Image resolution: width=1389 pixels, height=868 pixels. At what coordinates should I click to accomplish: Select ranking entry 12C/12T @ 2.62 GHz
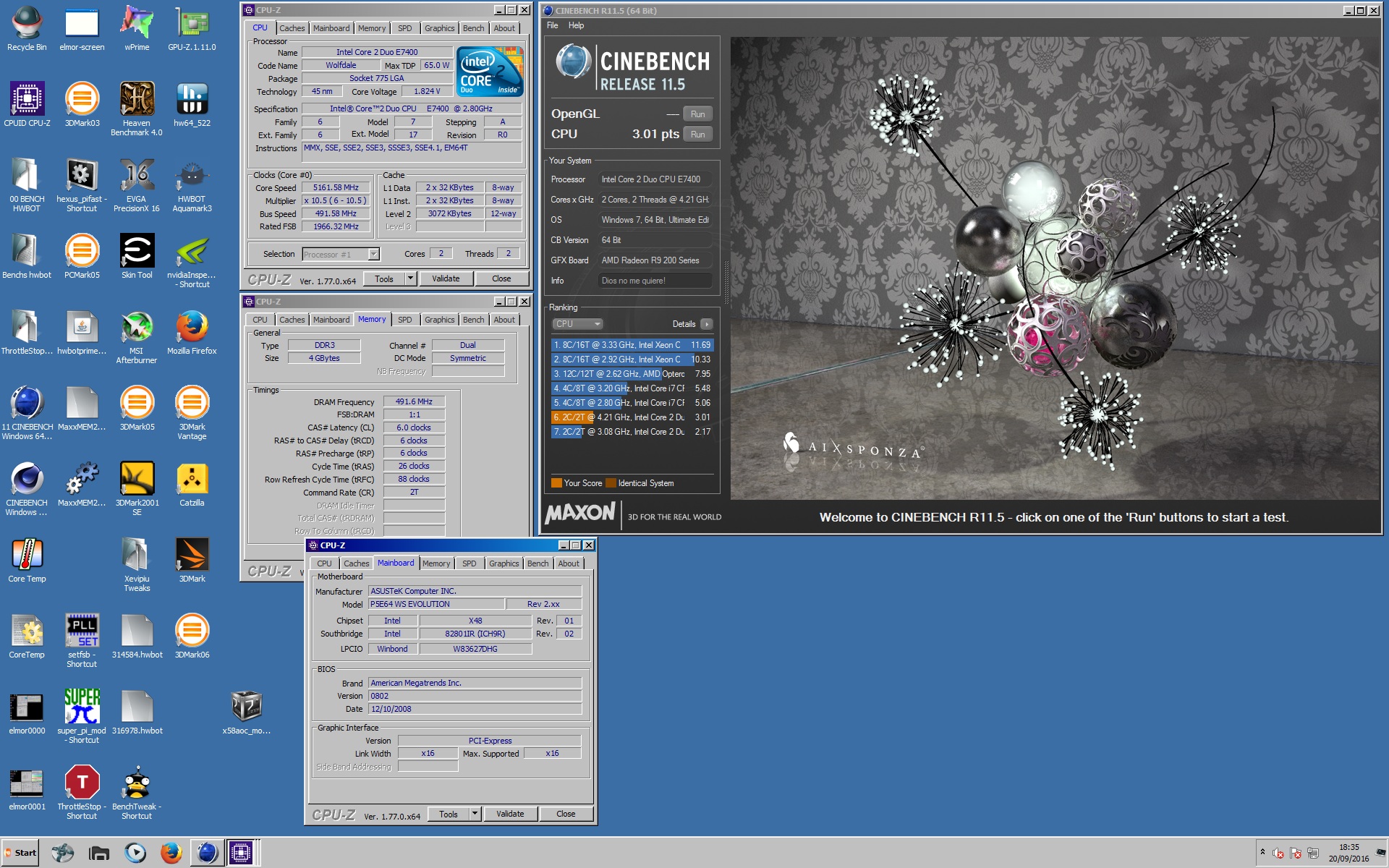click(632, 374)
